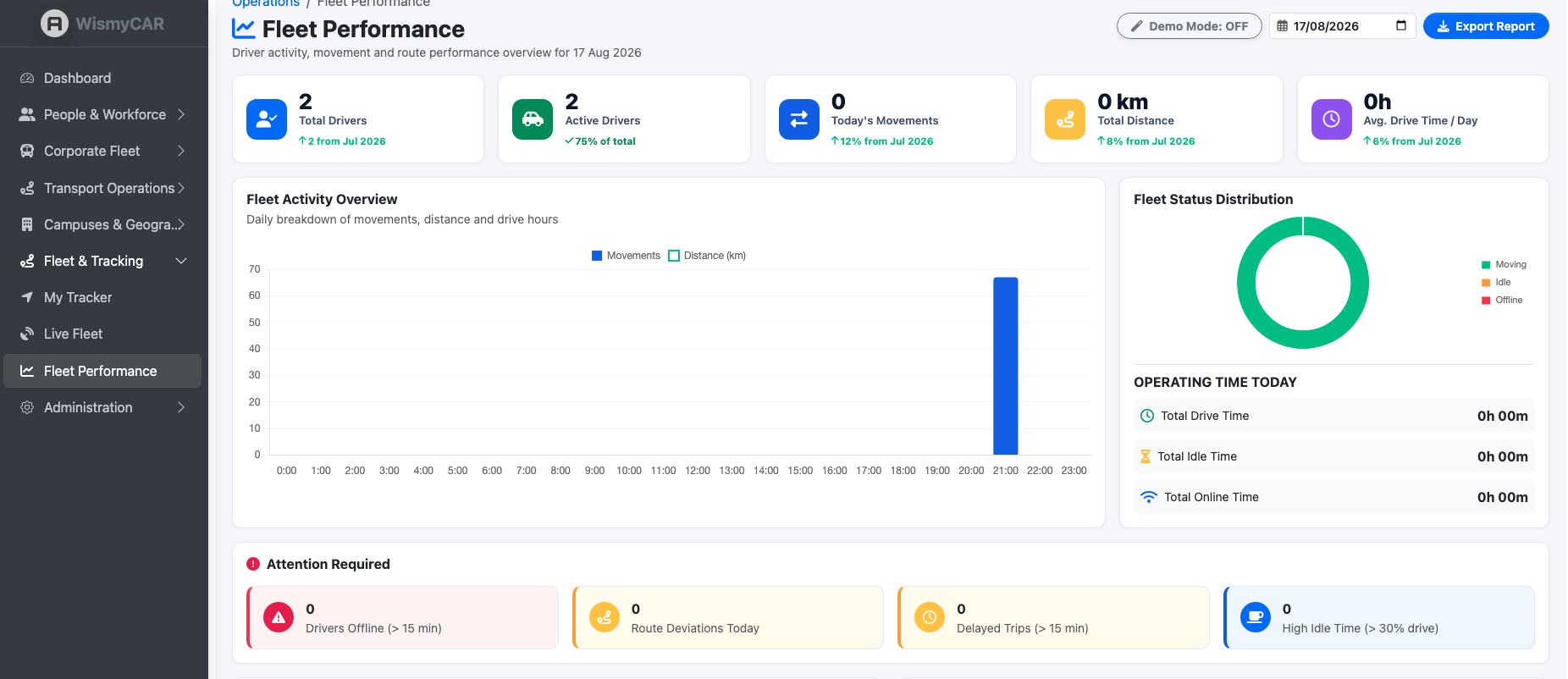Click the Delayed Trips clock icon
The width and height of the screenshot is (1568, 679).
930,617
